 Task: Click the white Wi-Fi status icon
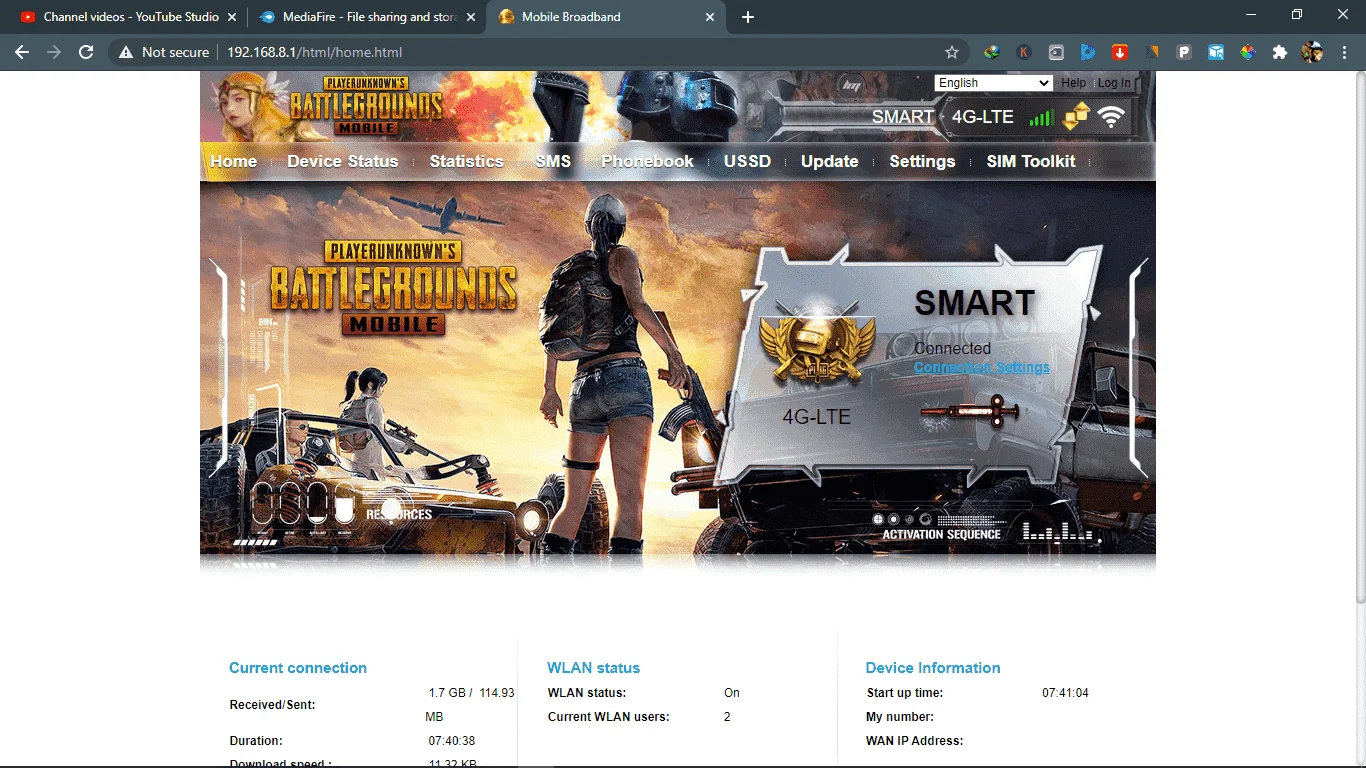click(x=1111, y=117)
